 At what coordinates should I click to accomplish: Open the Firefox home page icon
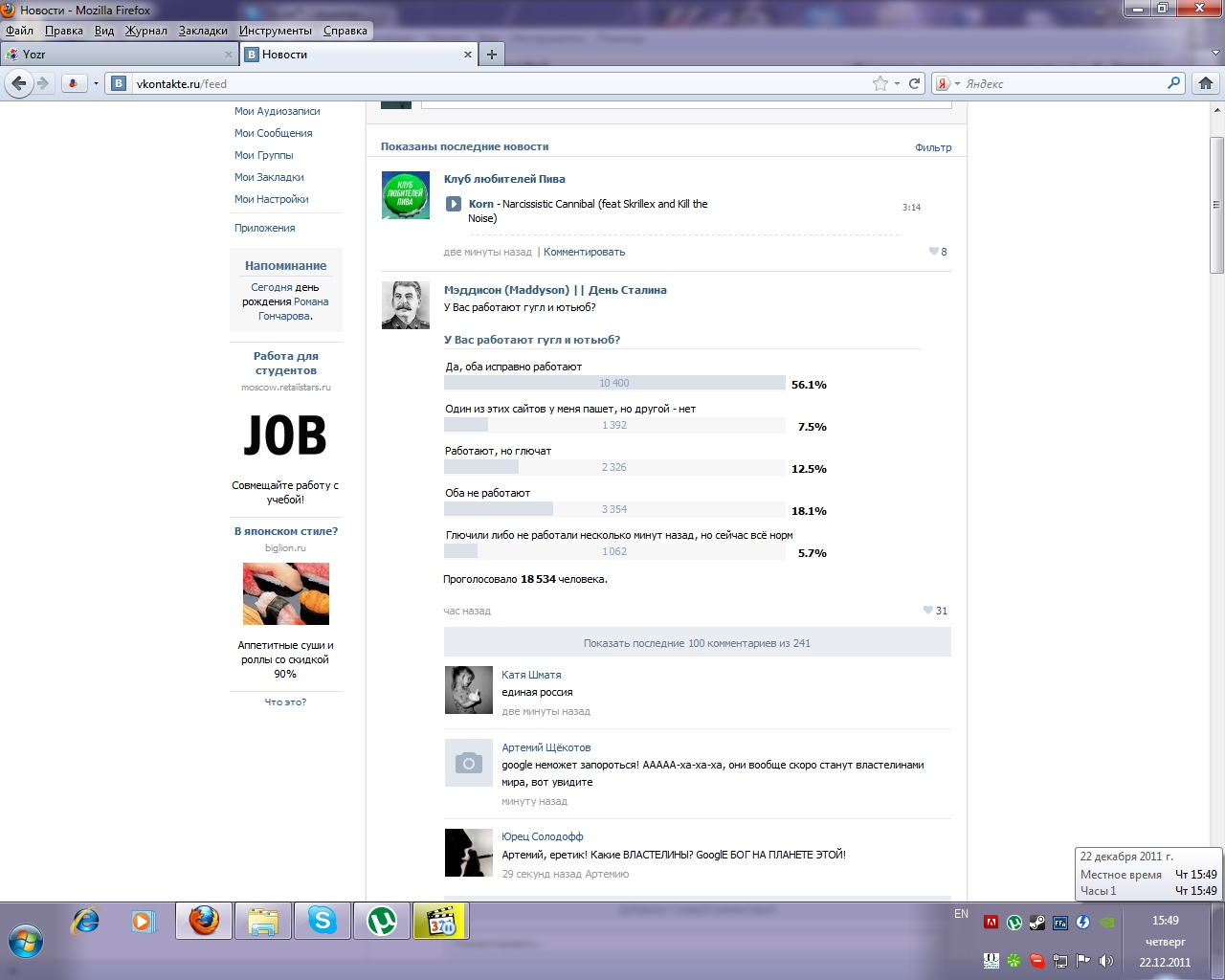1206,83
